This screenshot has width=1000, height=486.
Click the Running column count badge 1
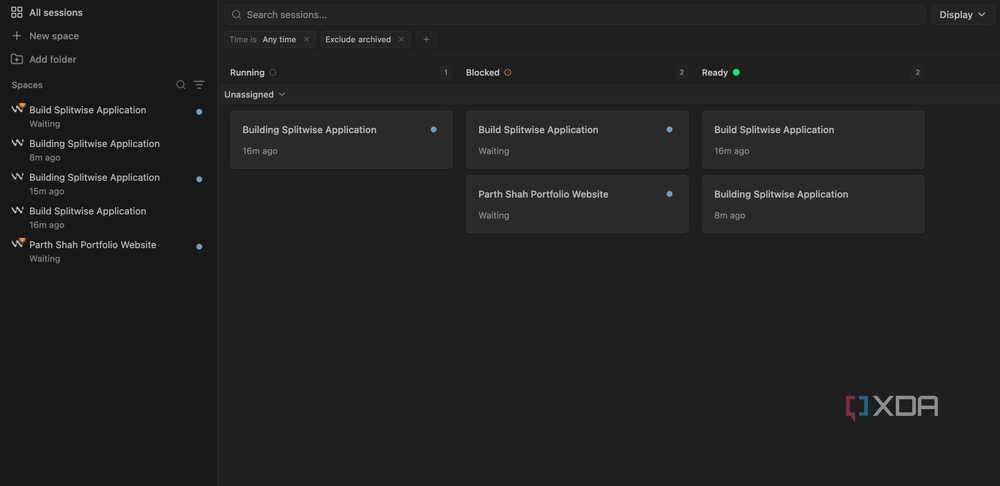(x=445, y=73)
